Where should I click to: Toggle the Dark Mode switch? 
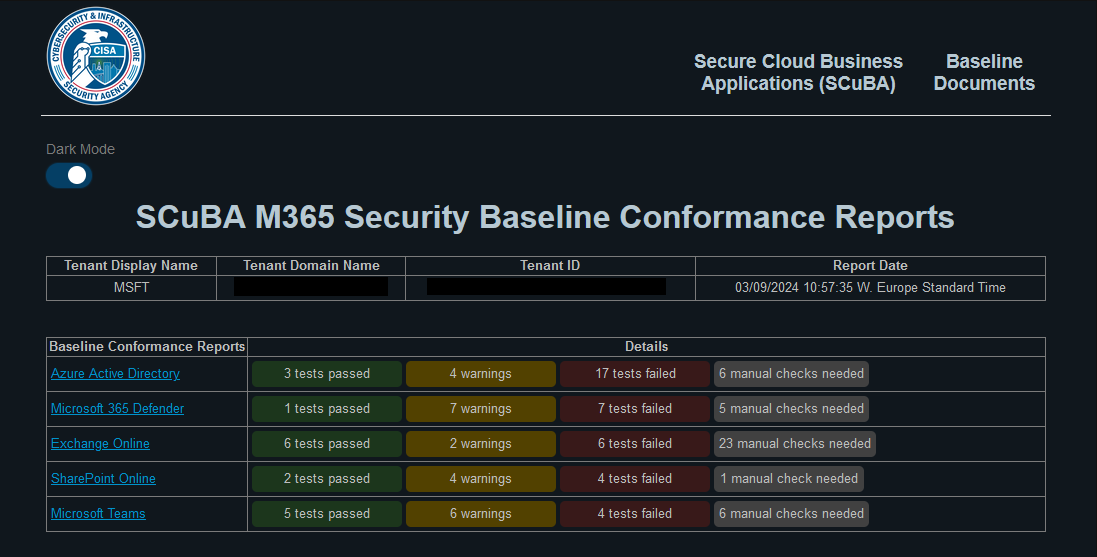69,175
